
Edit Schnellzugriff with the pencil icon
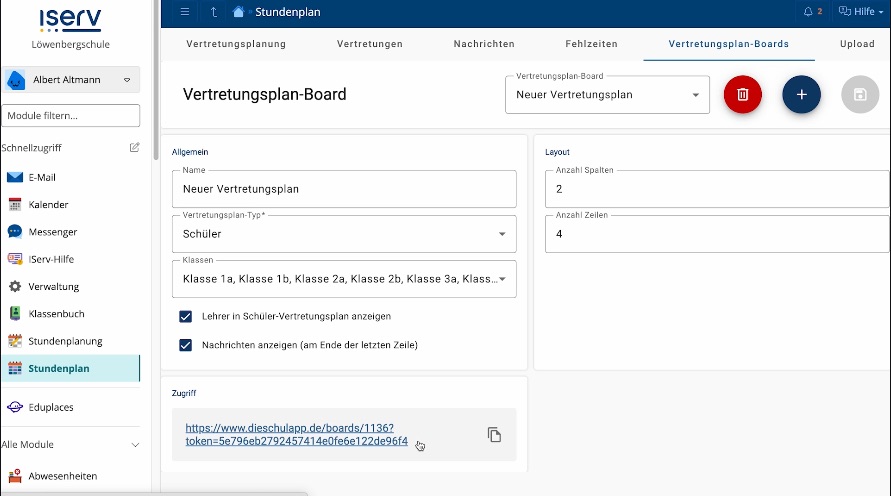click(134, 148)
